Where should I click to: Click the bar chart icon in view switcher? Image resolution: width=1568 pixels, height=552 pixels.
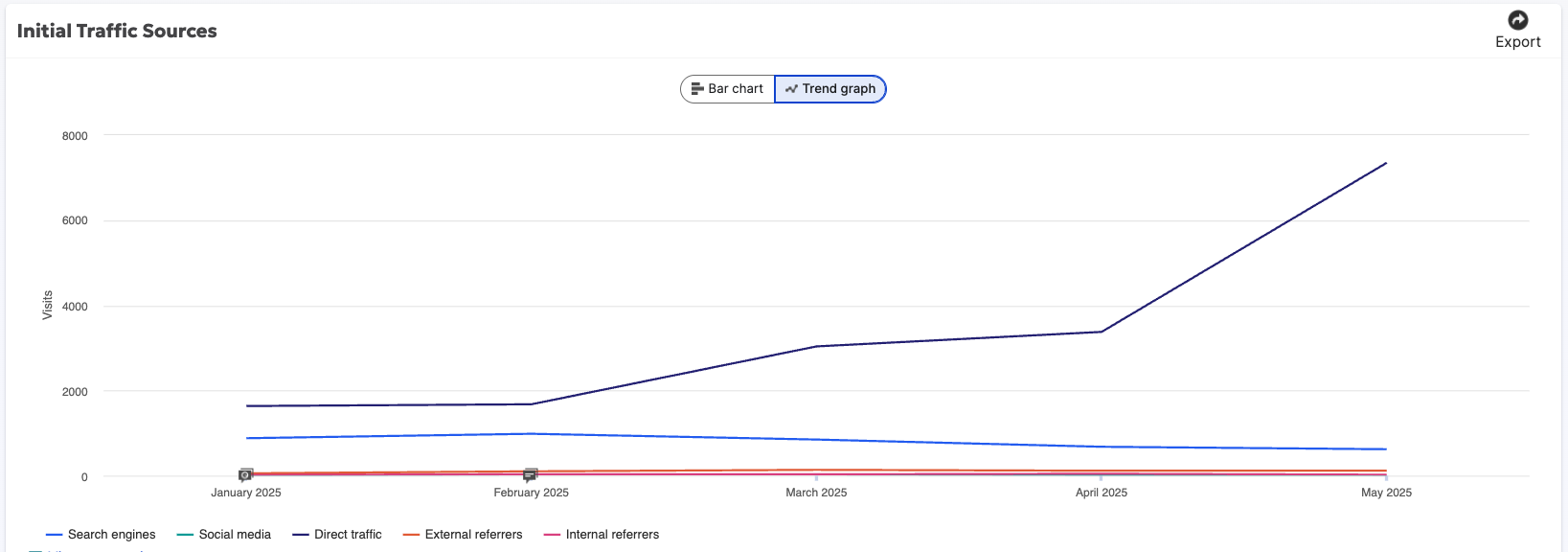coord(697,89)
